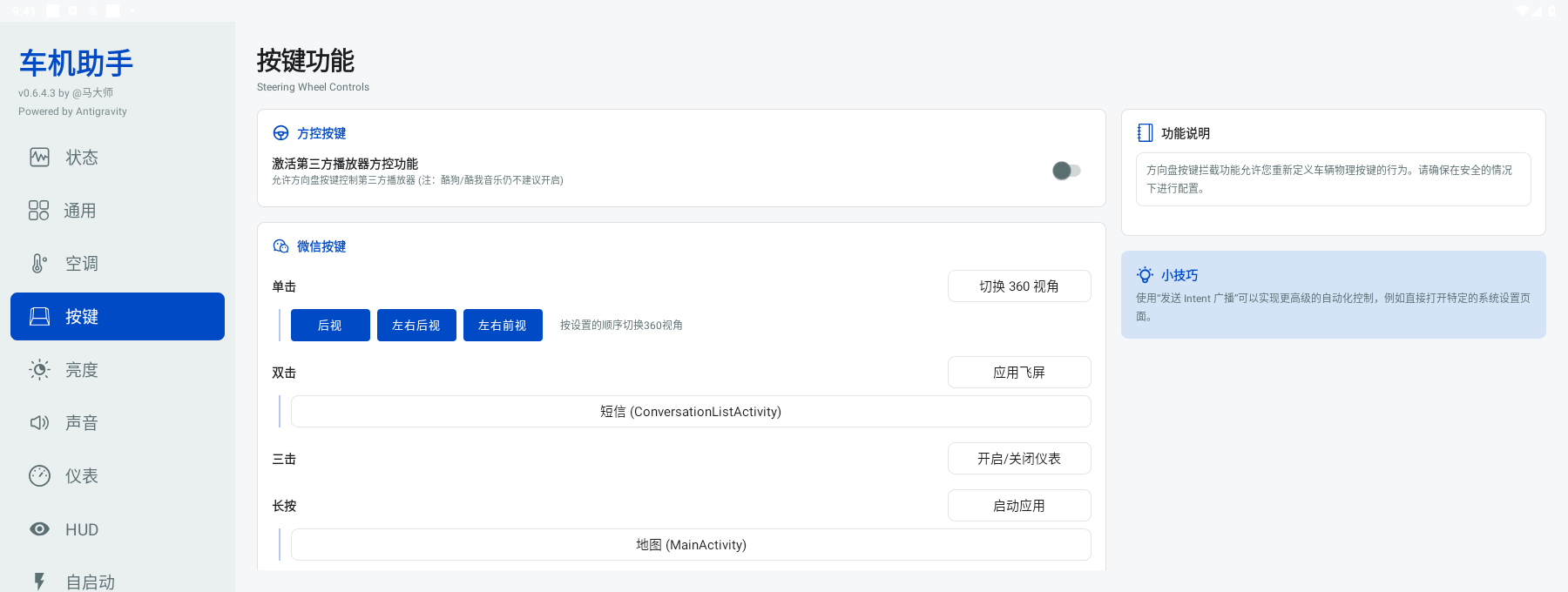Open the HUD page
This screenshot has height=592, width=1568.
118,529
